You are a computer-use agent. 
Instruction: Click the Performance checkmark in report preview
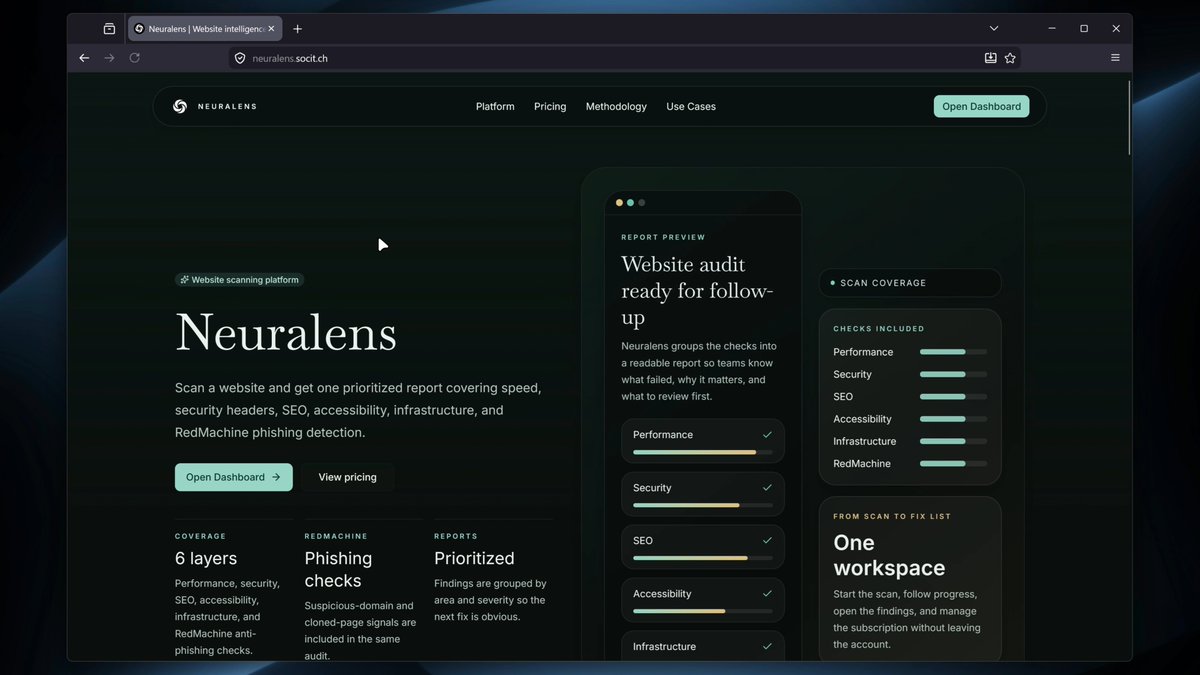(x=767, y=435)
